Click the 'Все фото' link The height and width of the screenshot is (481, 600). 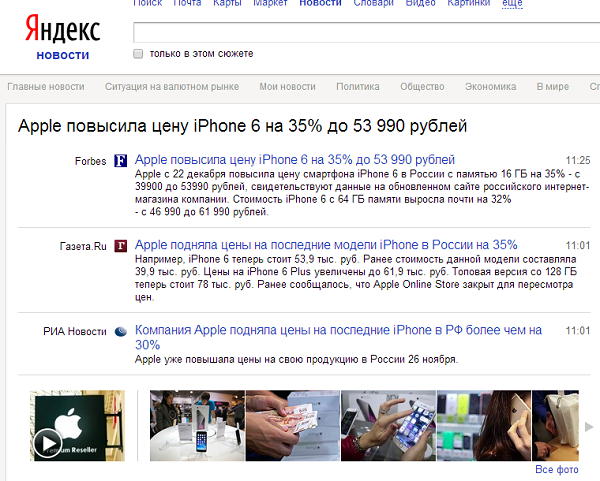[556, 469]
